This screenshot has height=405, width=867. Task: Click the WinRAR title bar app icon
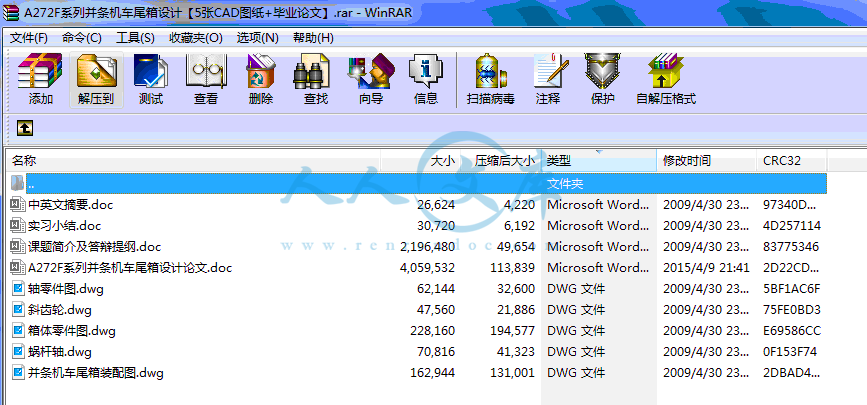point(11,13)
